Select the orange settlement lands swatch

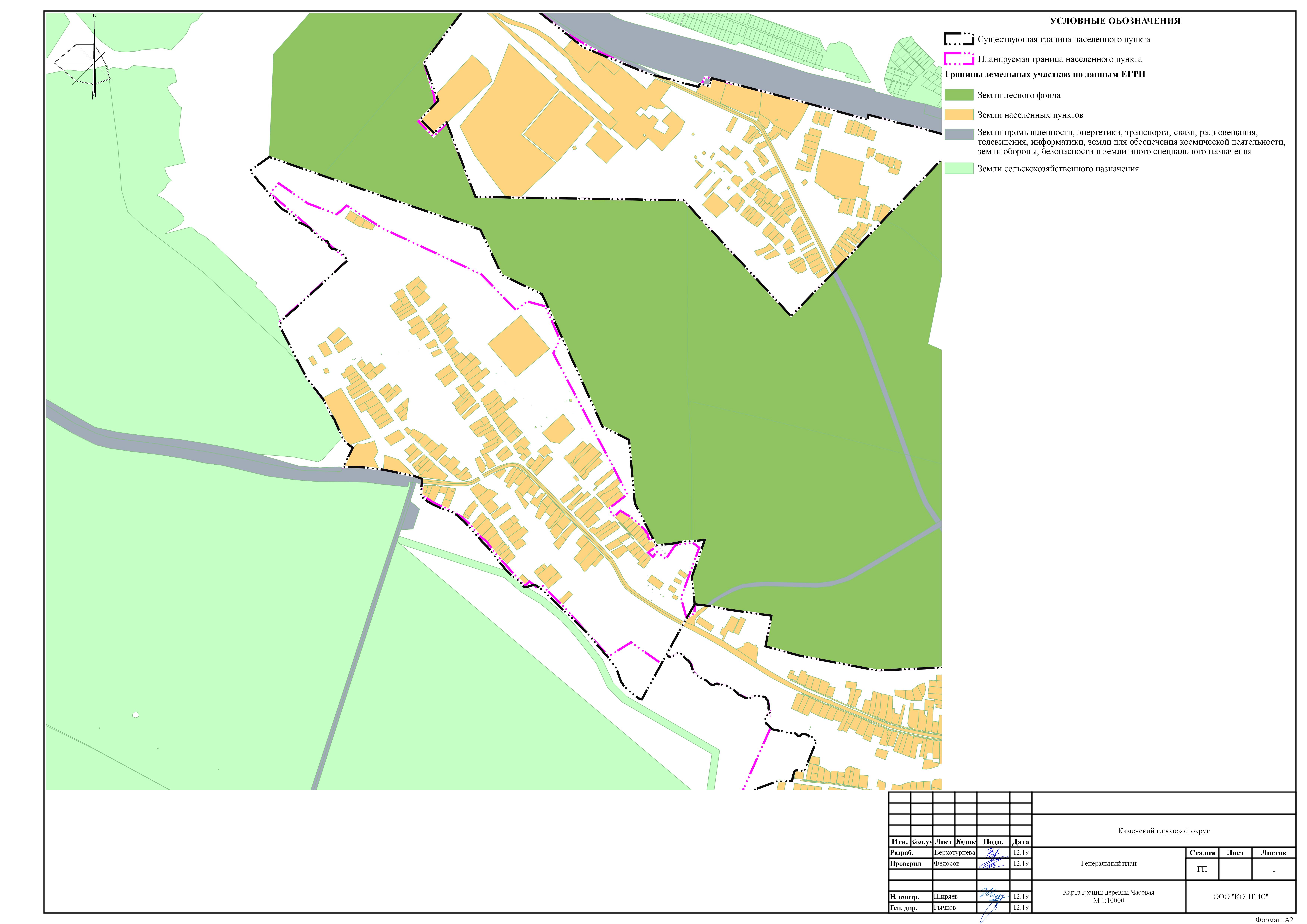pyautogui.click(x=959, y=114)
